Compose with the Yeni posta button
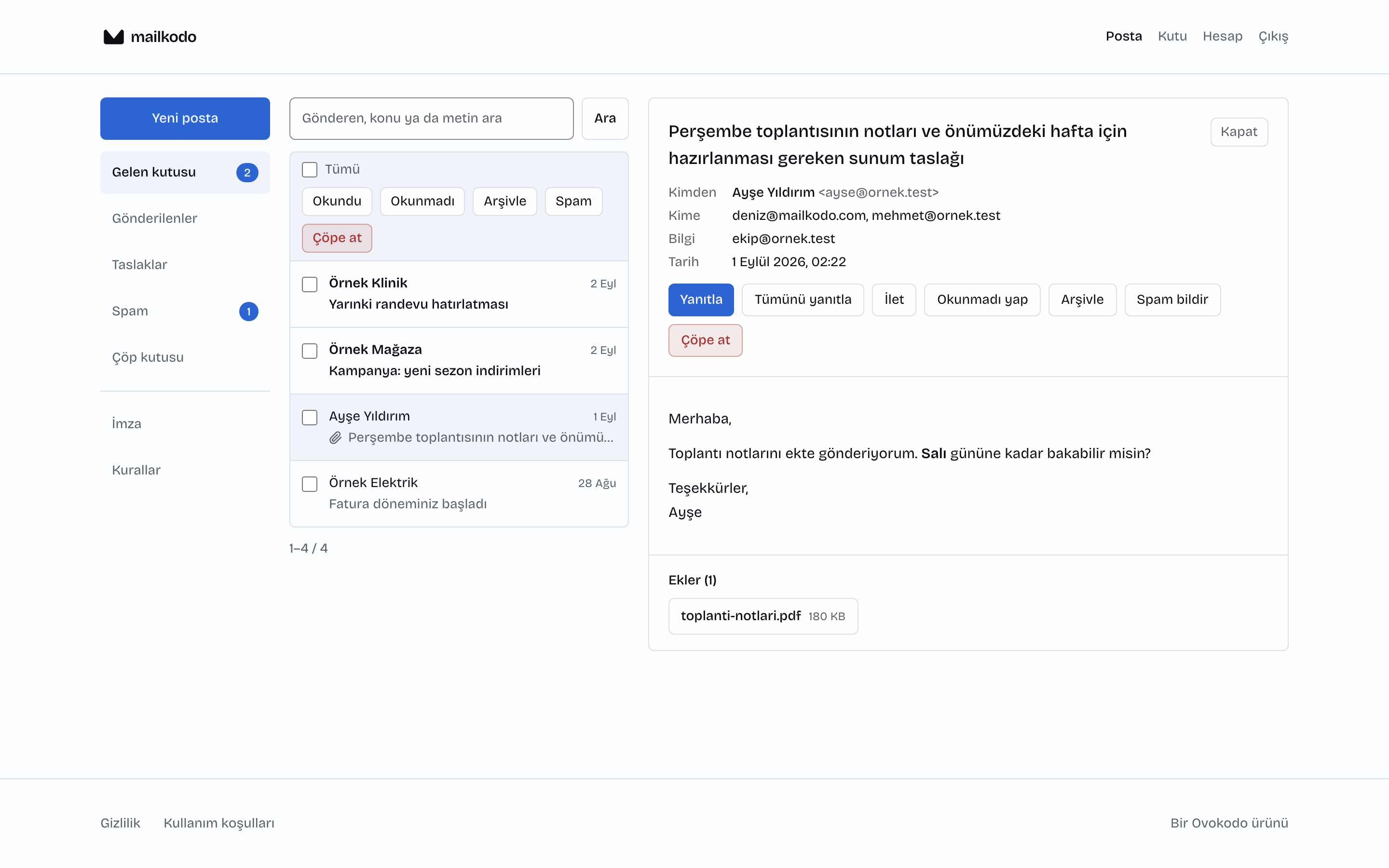 coord(185,119)
